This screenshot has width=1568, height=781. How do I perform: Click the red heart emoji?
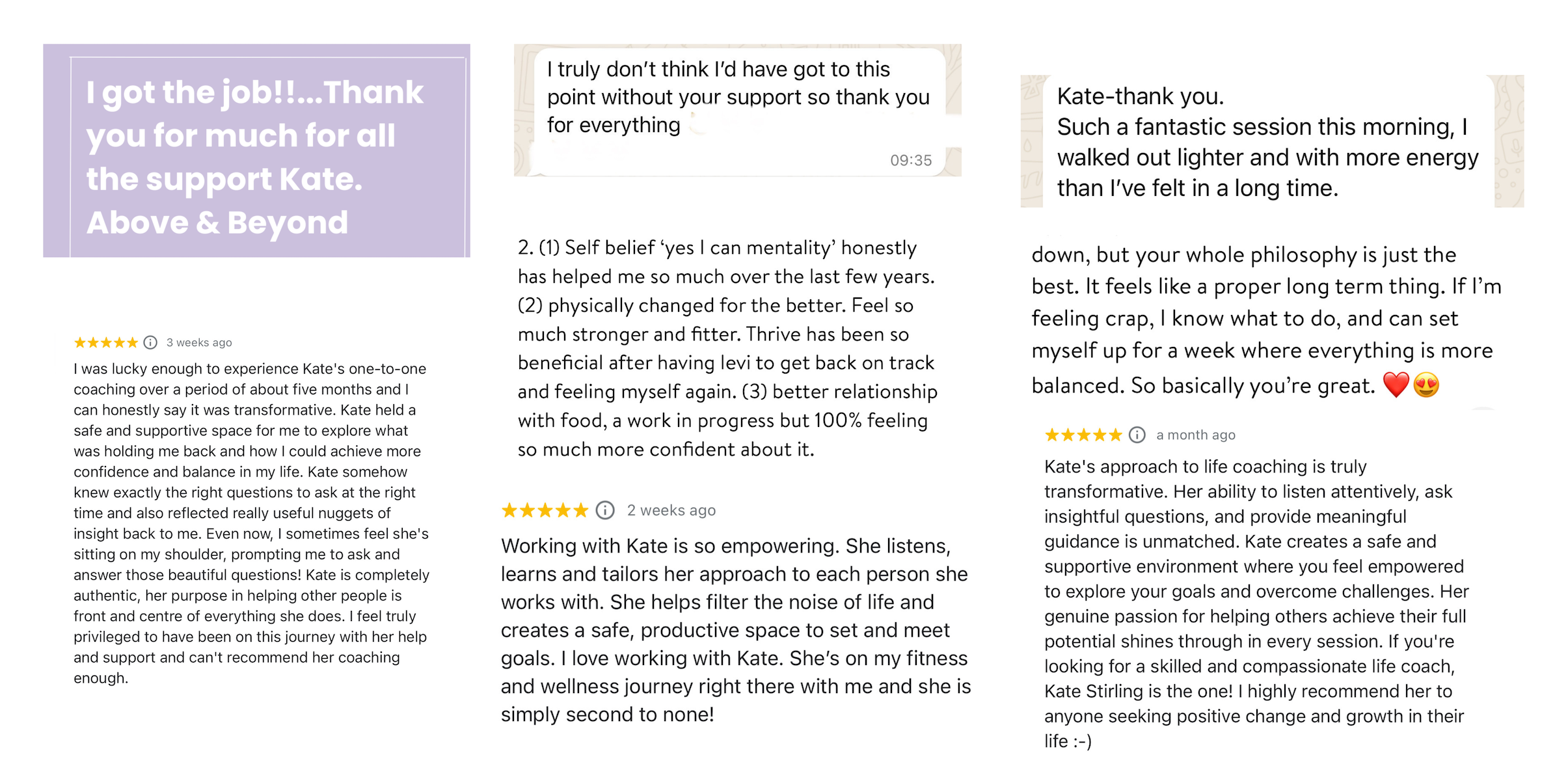point(1396,385)
